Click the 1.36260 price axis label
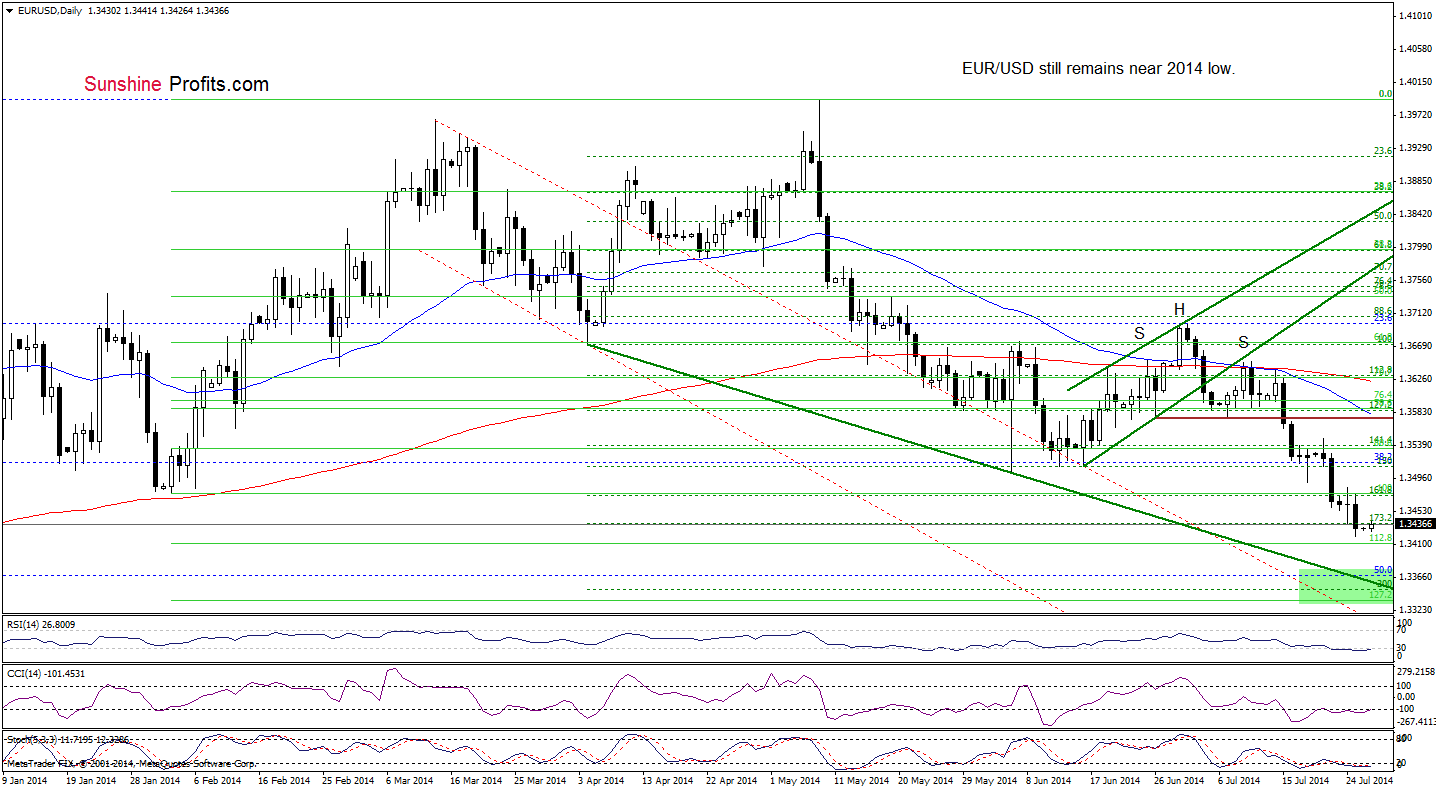The image size is (1436, 789). pos(1416,379)
